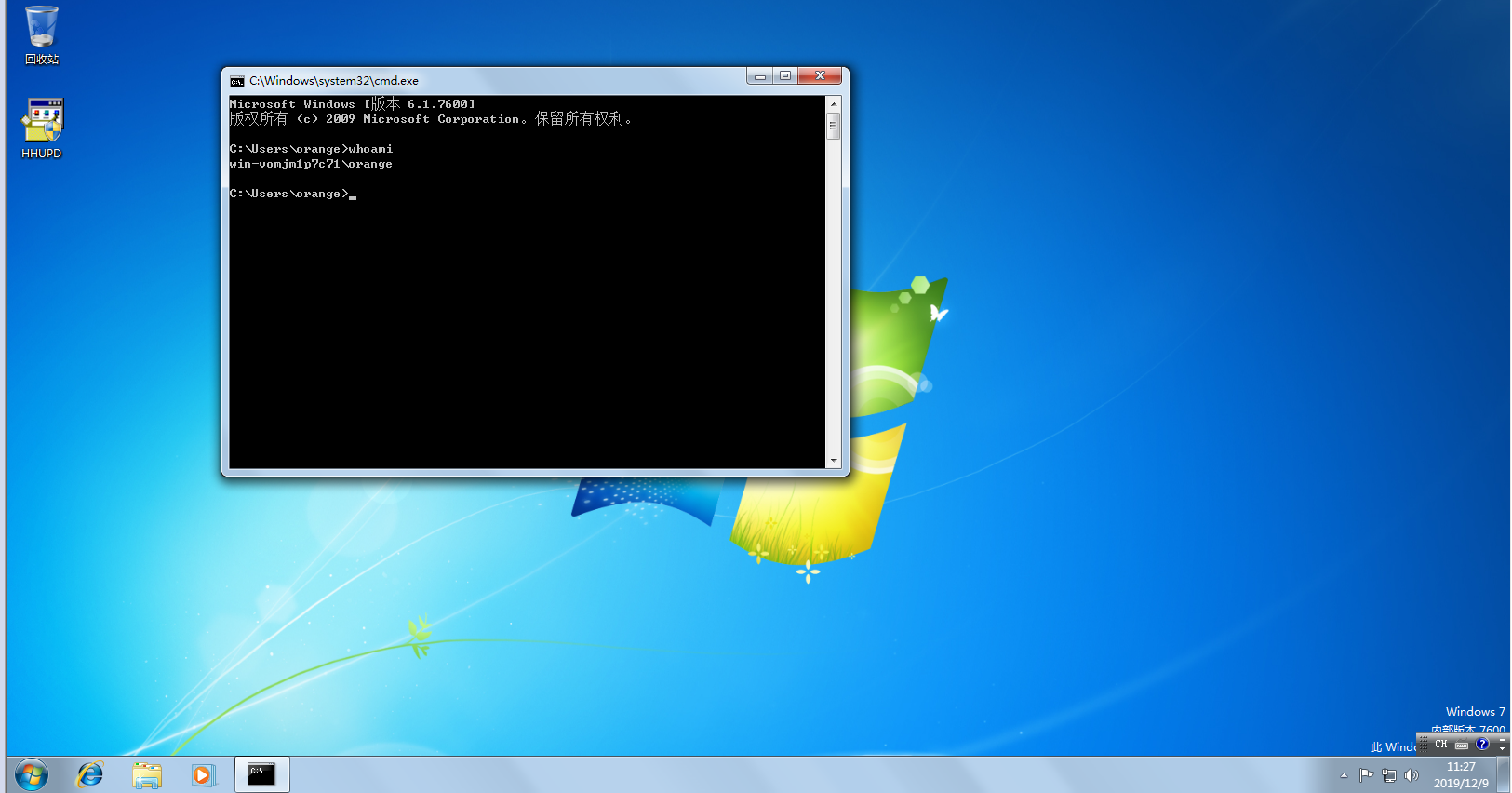Open Action Center flag icon

click(x=1366, y=775)
